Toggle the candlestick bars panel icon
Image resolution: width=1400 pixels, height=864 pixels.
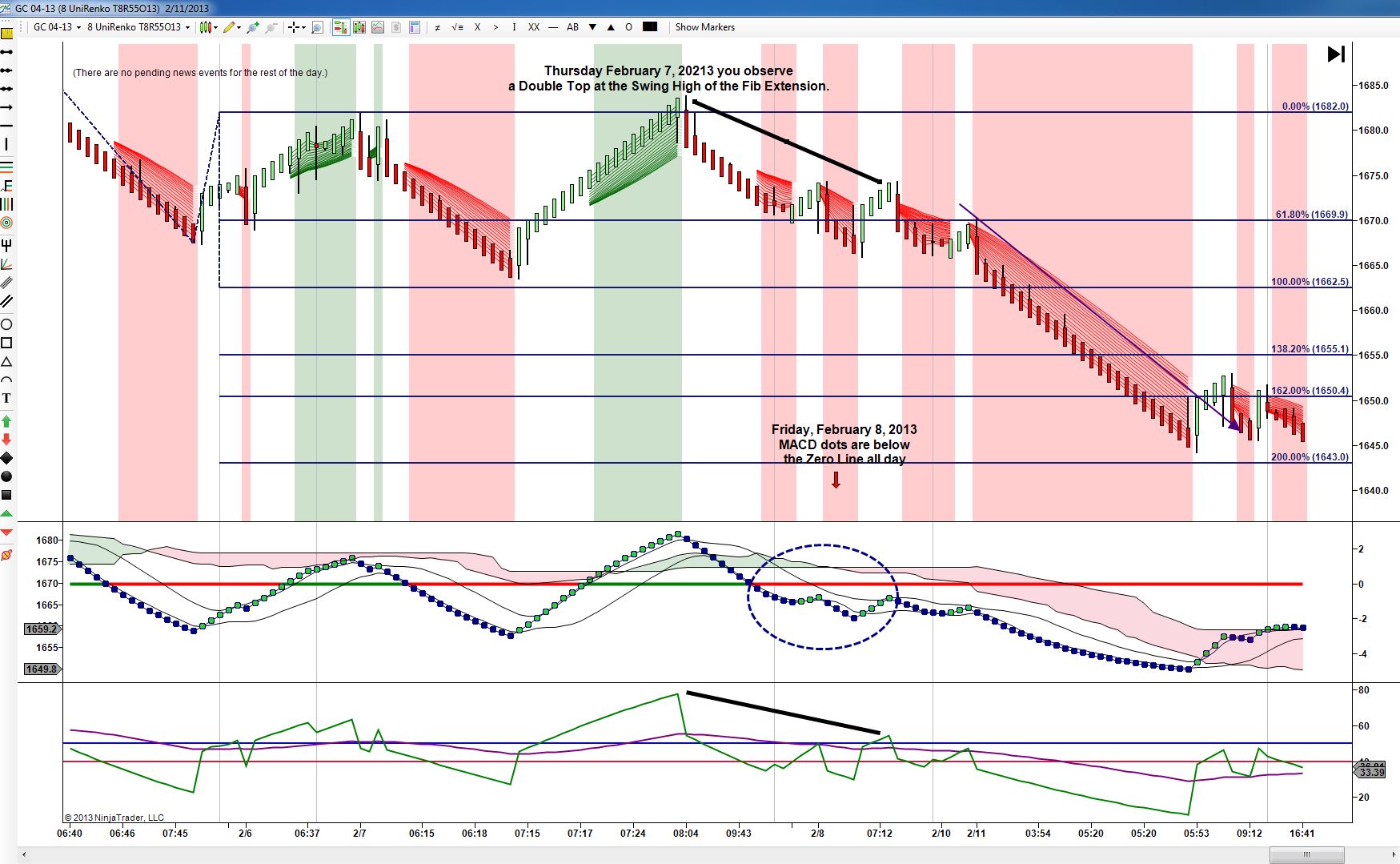359,27
